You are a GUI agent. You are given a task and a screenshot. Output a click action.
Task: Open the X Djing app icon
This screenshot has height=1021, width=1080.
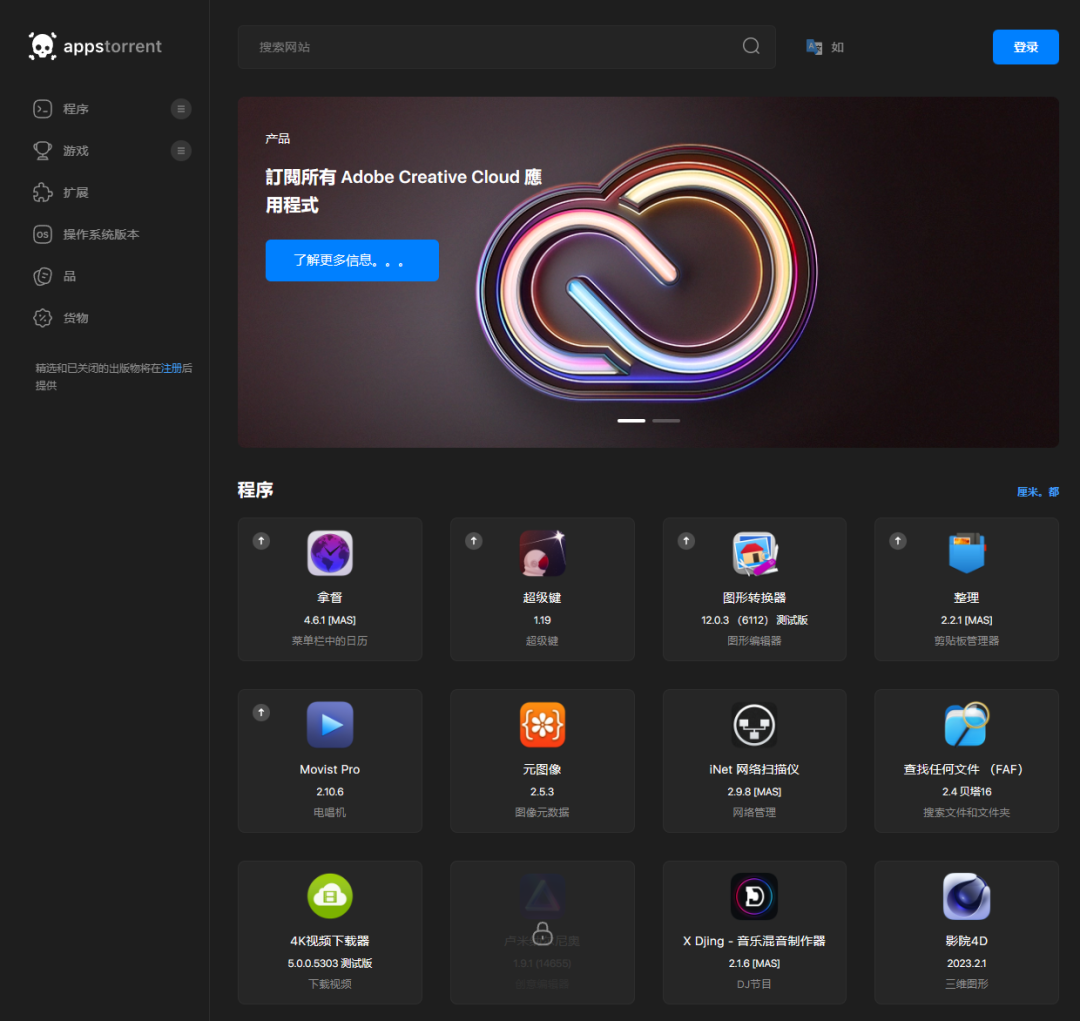754,896
